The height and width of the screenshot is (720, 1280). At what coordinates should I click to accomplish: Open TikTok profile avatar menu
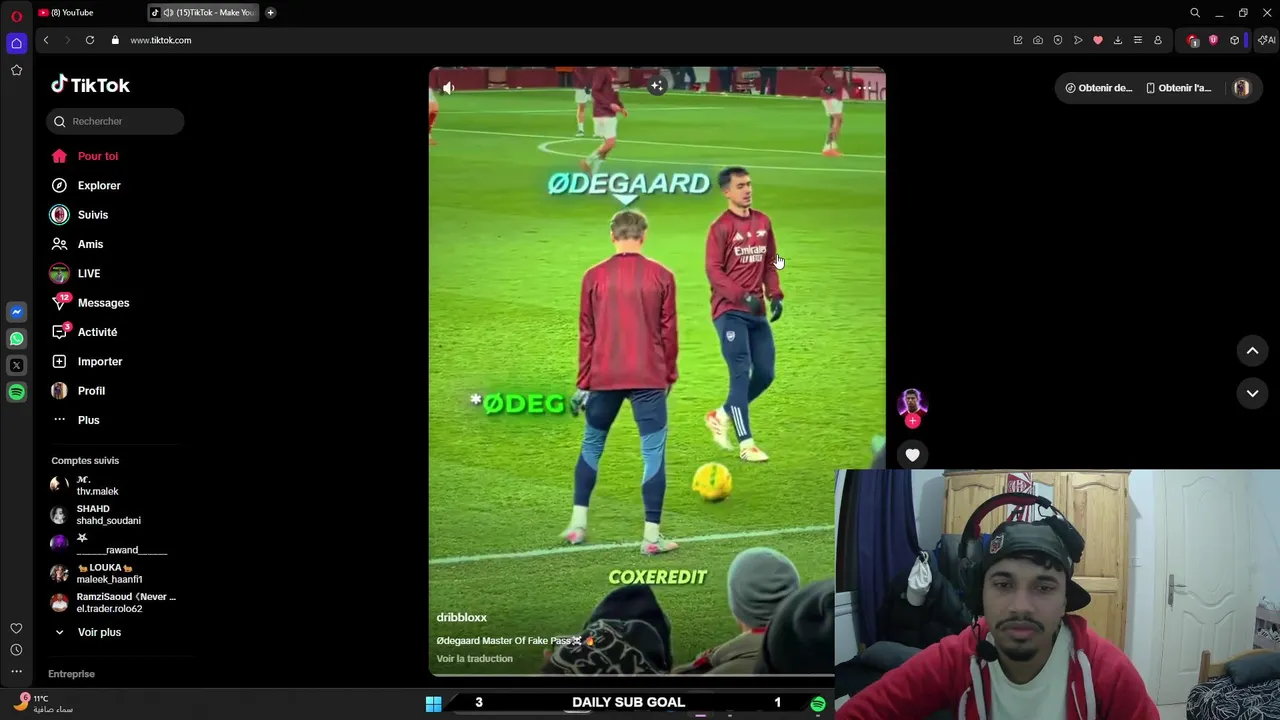[x=1241, y=88]
